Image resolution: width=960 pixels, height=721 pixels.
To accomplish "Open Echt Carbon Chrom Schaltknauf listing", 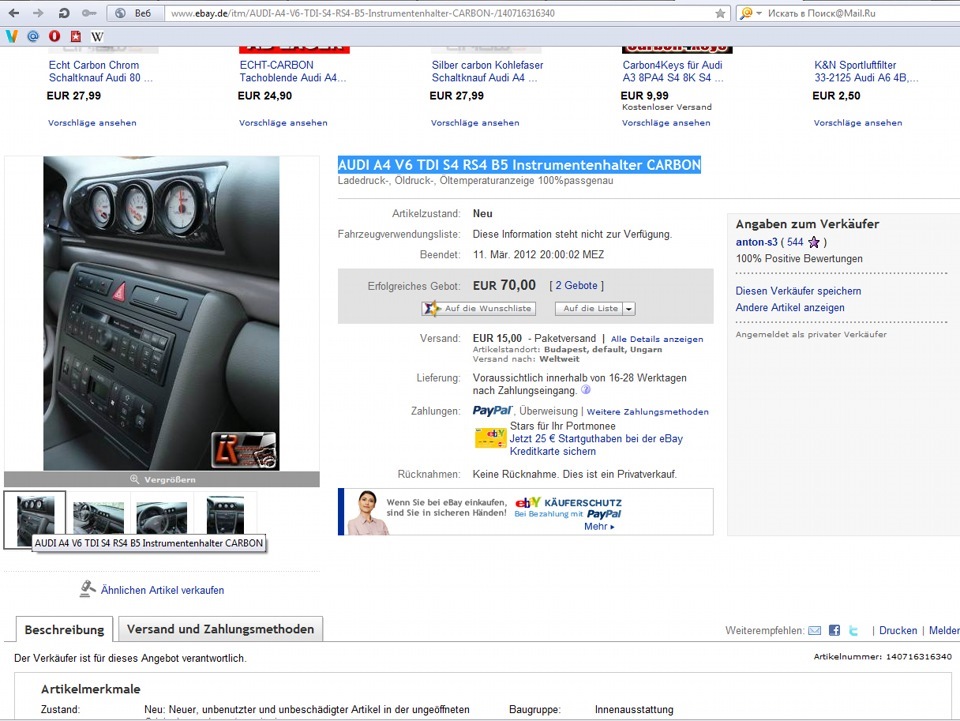I will click(x=100, y=71).
